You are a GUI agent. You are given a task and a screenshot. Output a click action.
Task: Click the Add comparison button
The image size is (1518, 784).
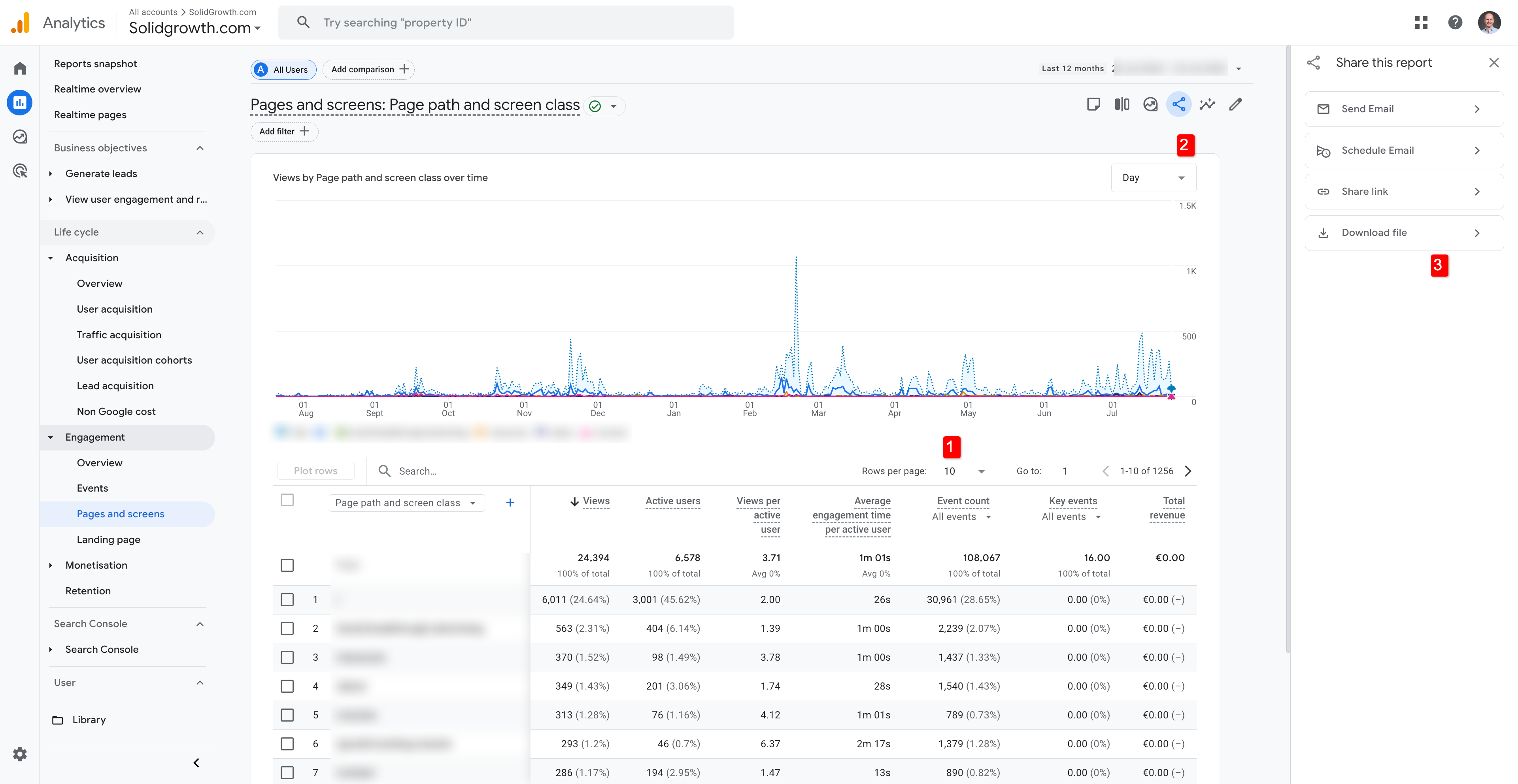369,70
